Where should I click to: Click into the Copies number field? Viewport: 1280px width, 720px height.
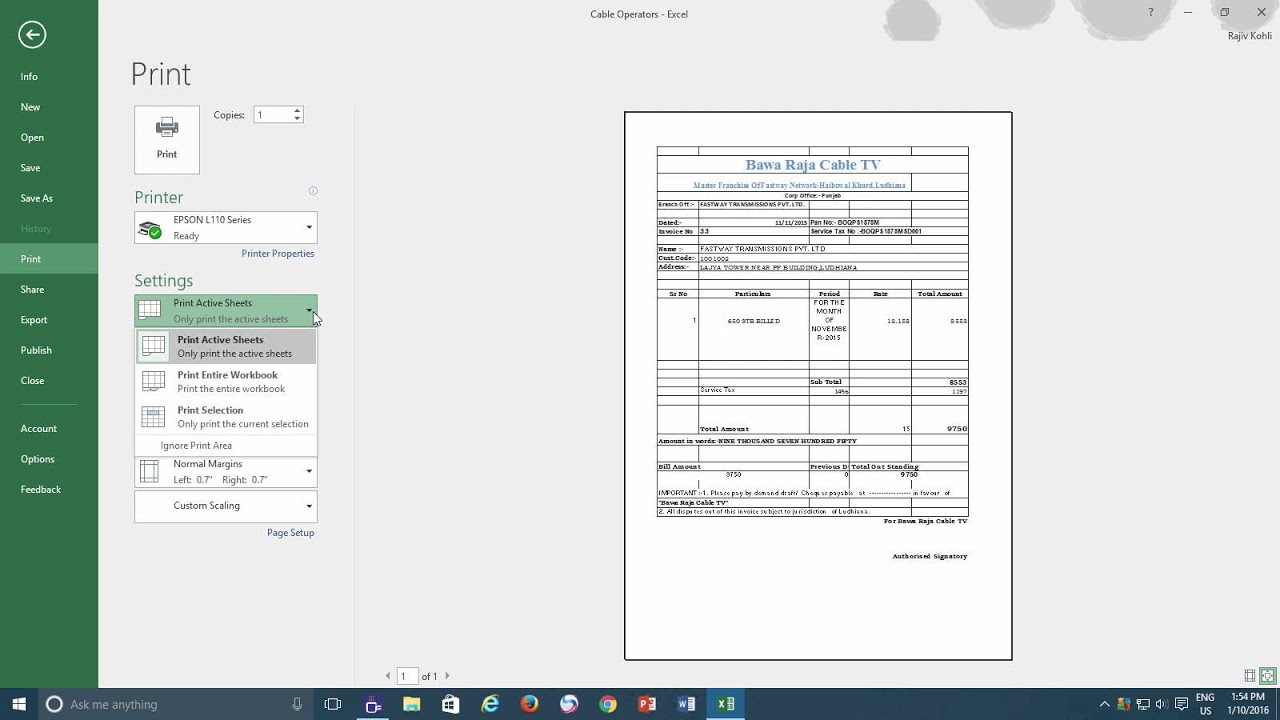[x=273, y=115]
